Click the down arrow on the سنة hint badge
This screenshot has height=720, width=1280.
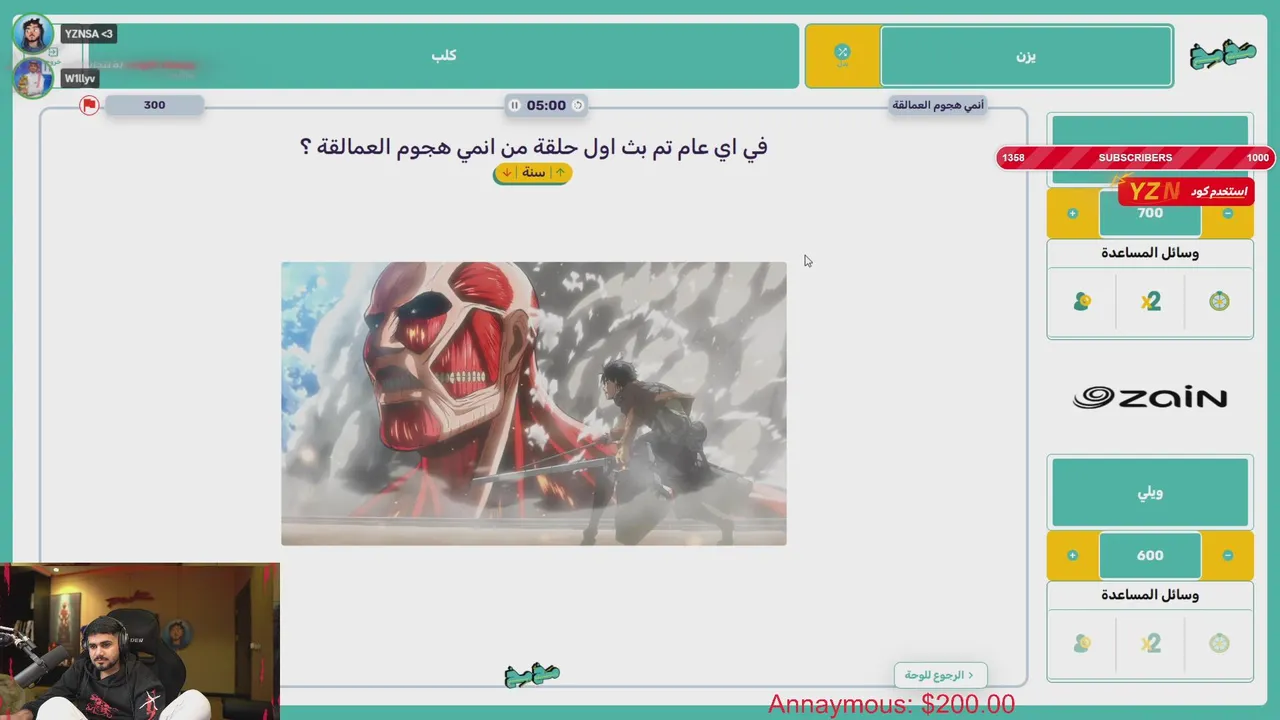[x=507, y=173]
